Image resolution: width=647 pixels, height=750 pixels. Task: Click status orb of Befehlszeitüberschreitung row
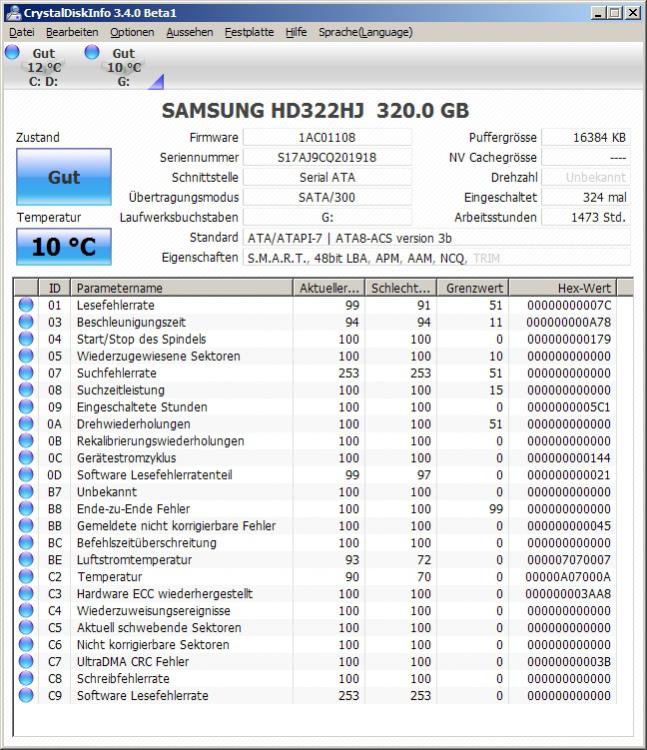click(x=26, y=543)
